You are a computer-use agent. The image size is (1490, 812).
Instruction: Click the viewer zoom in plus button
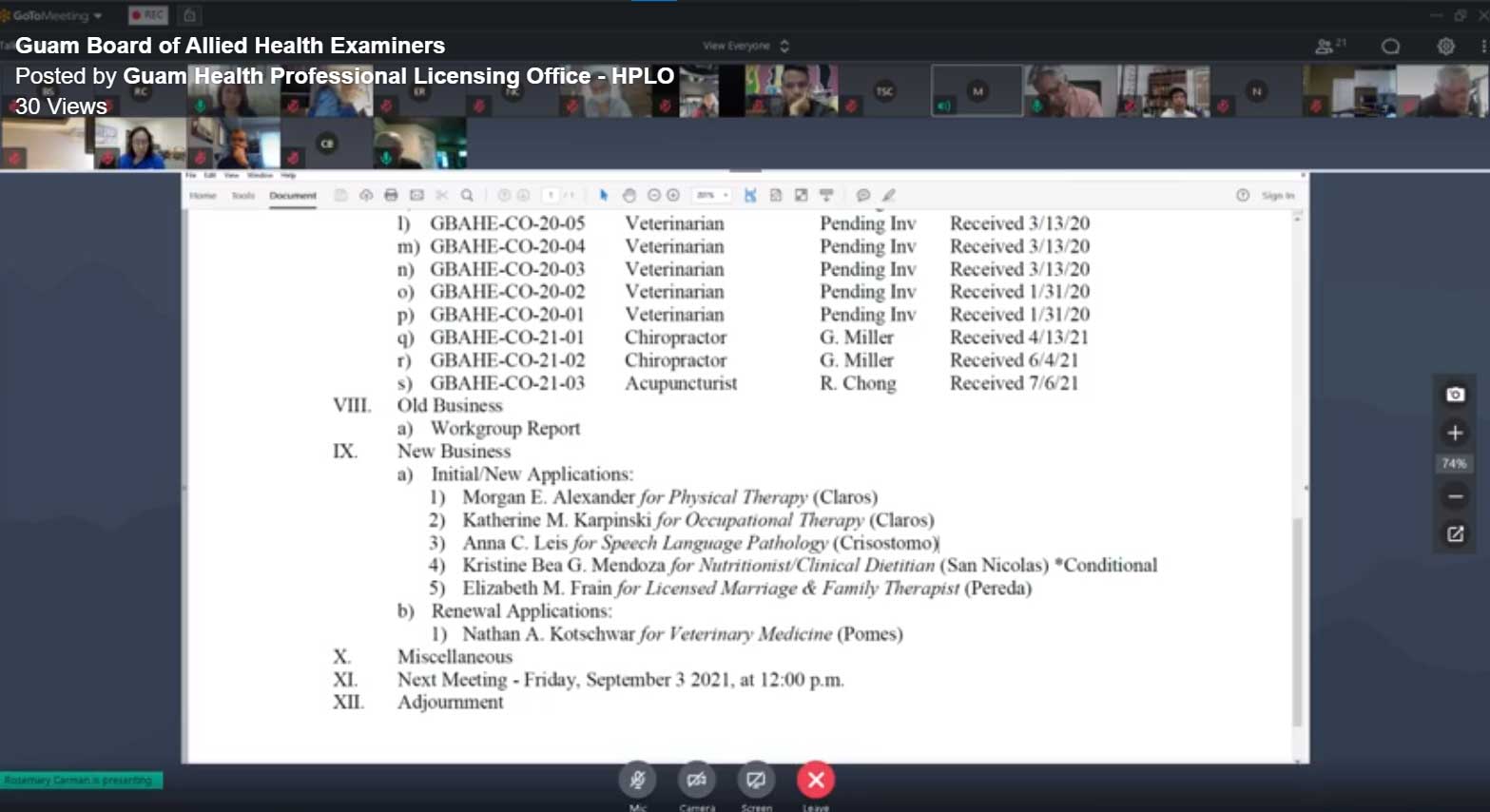pos(1455,433)
